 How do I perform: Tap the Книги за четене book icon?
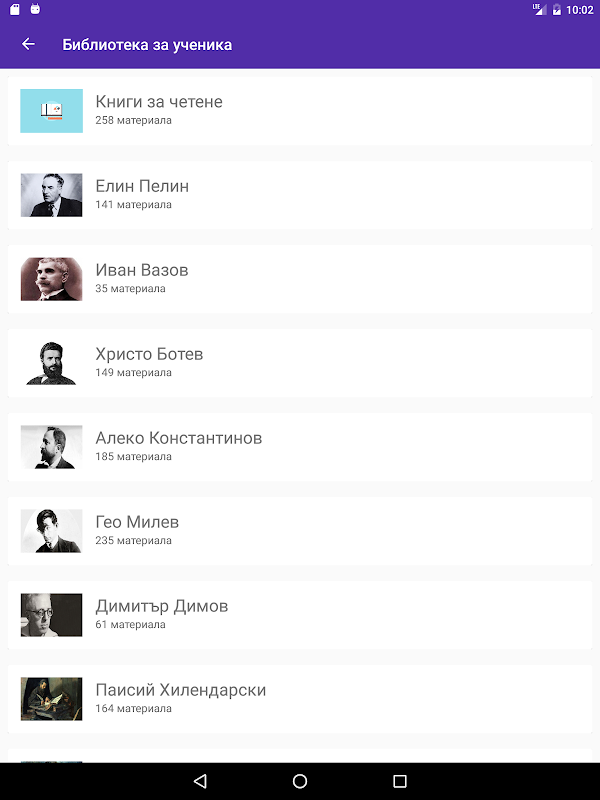tap(51, 110)
